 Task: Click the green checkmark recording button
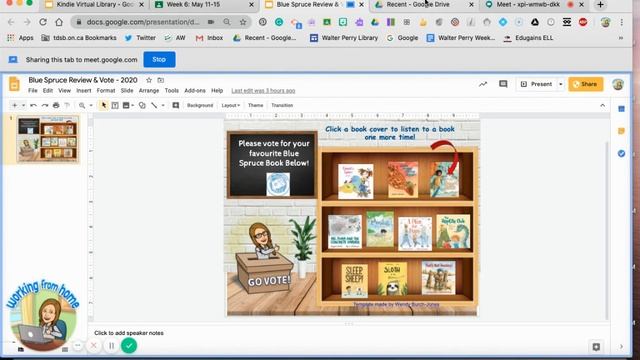click(x=129, y=346)
